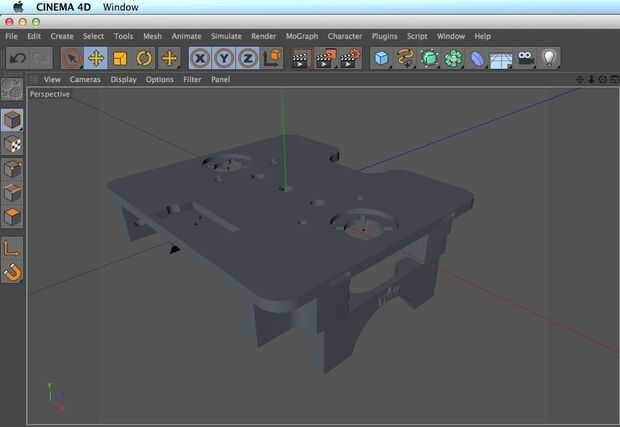Viewport: 620px width, 427px height.
Task: Open the Render menu
Action: [264, 36]
